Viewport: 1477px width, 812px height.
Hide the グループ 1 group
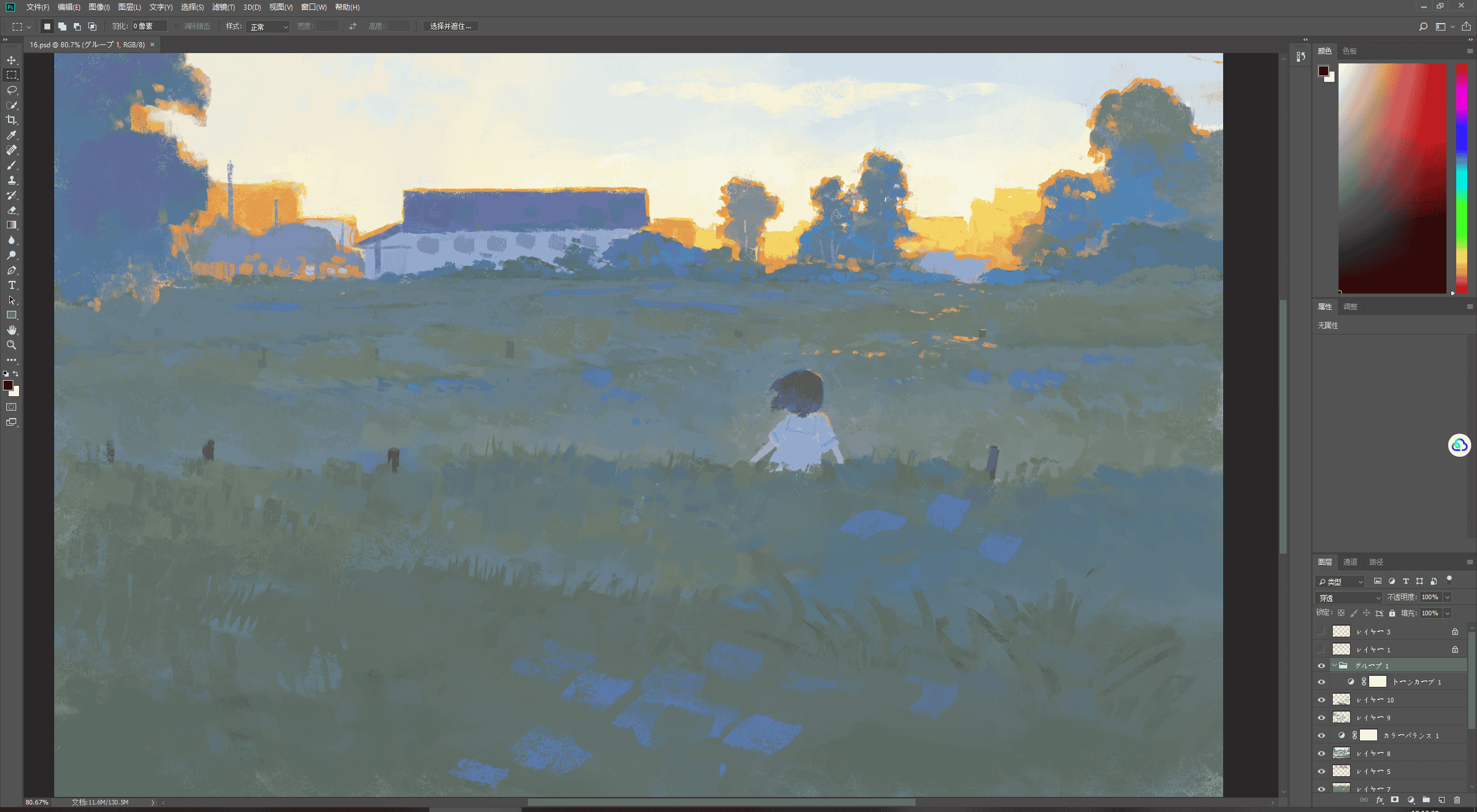tap(1321, 666)
